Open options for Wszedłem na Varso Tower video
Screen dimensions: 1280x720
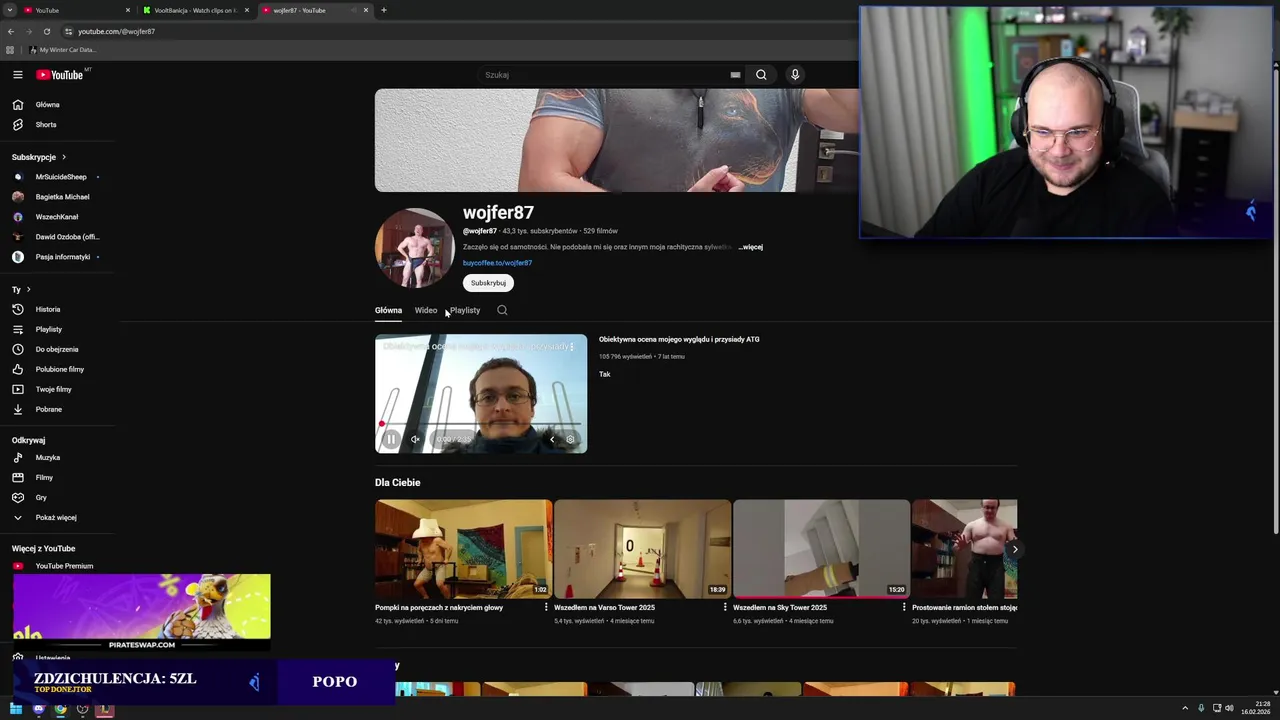(725, 607)
